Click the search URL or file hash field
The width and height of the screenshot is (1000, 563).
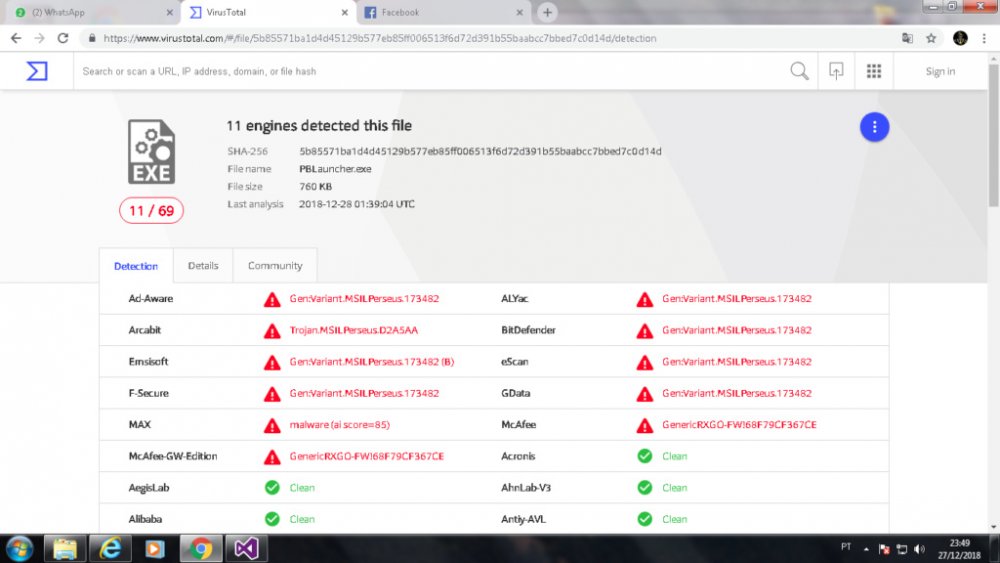[430, 71]
